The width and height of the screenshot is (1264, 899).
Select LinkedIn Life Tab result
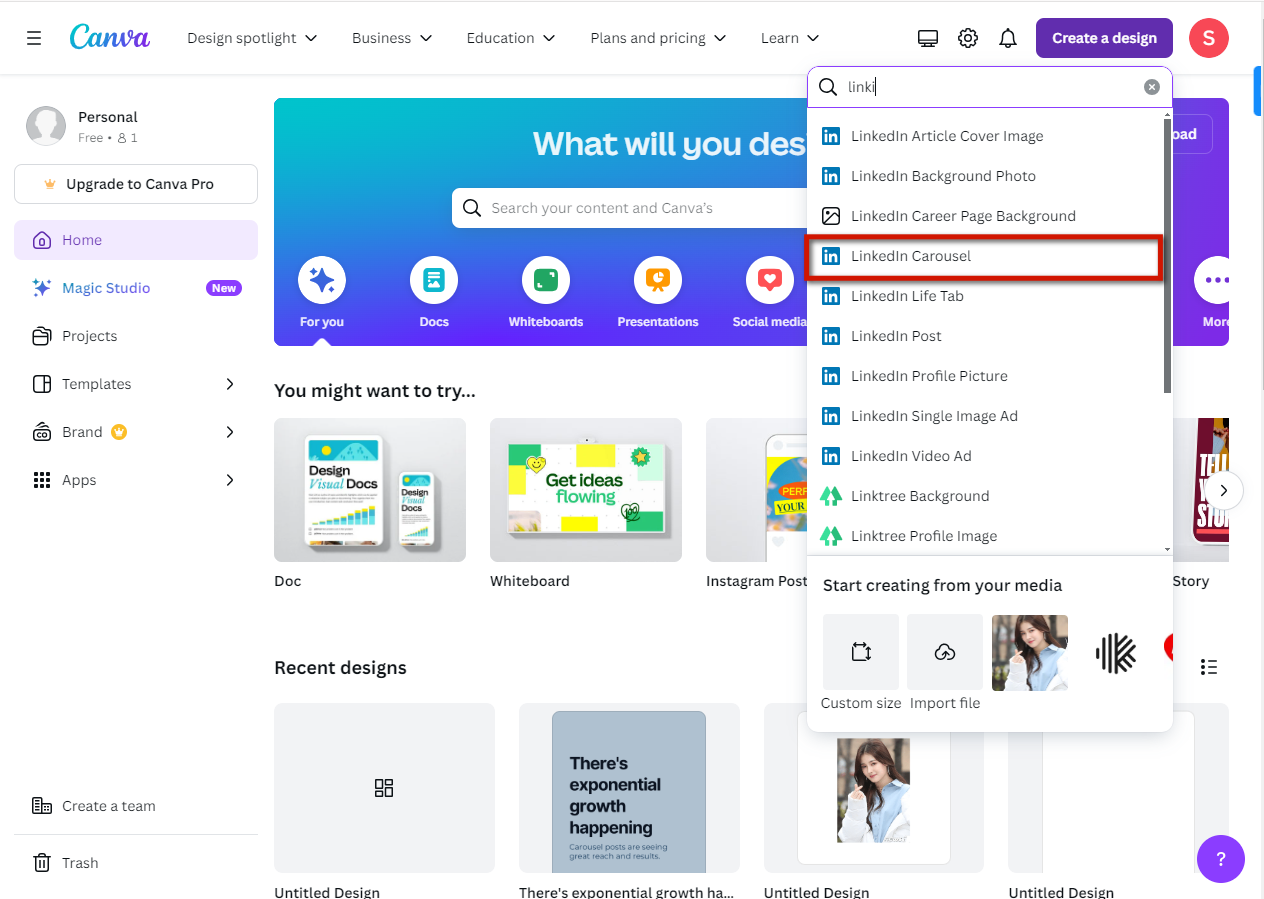point(984,296)
